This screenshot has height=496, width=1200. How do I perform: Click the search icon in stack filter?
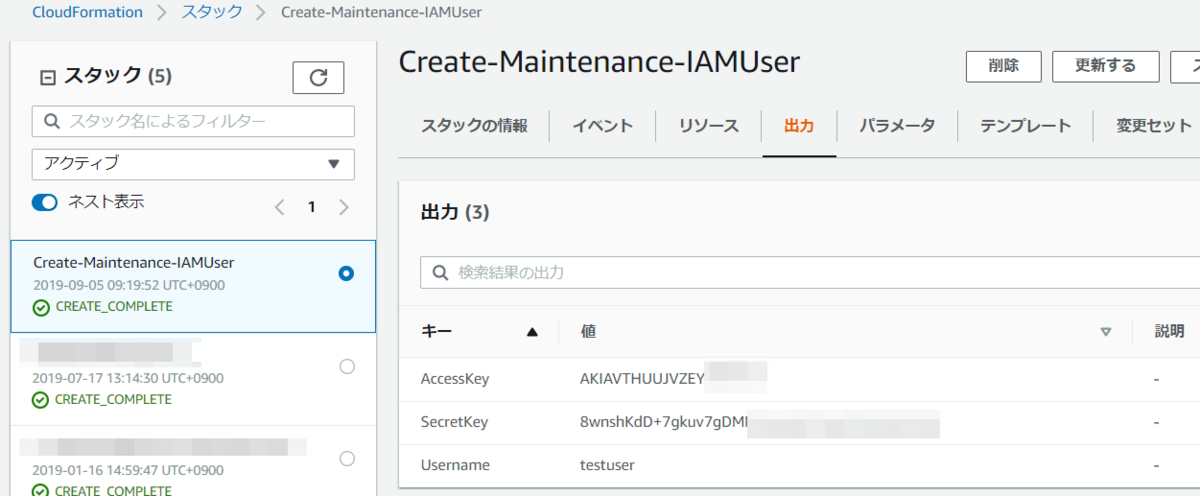click(x=52, y=122)
